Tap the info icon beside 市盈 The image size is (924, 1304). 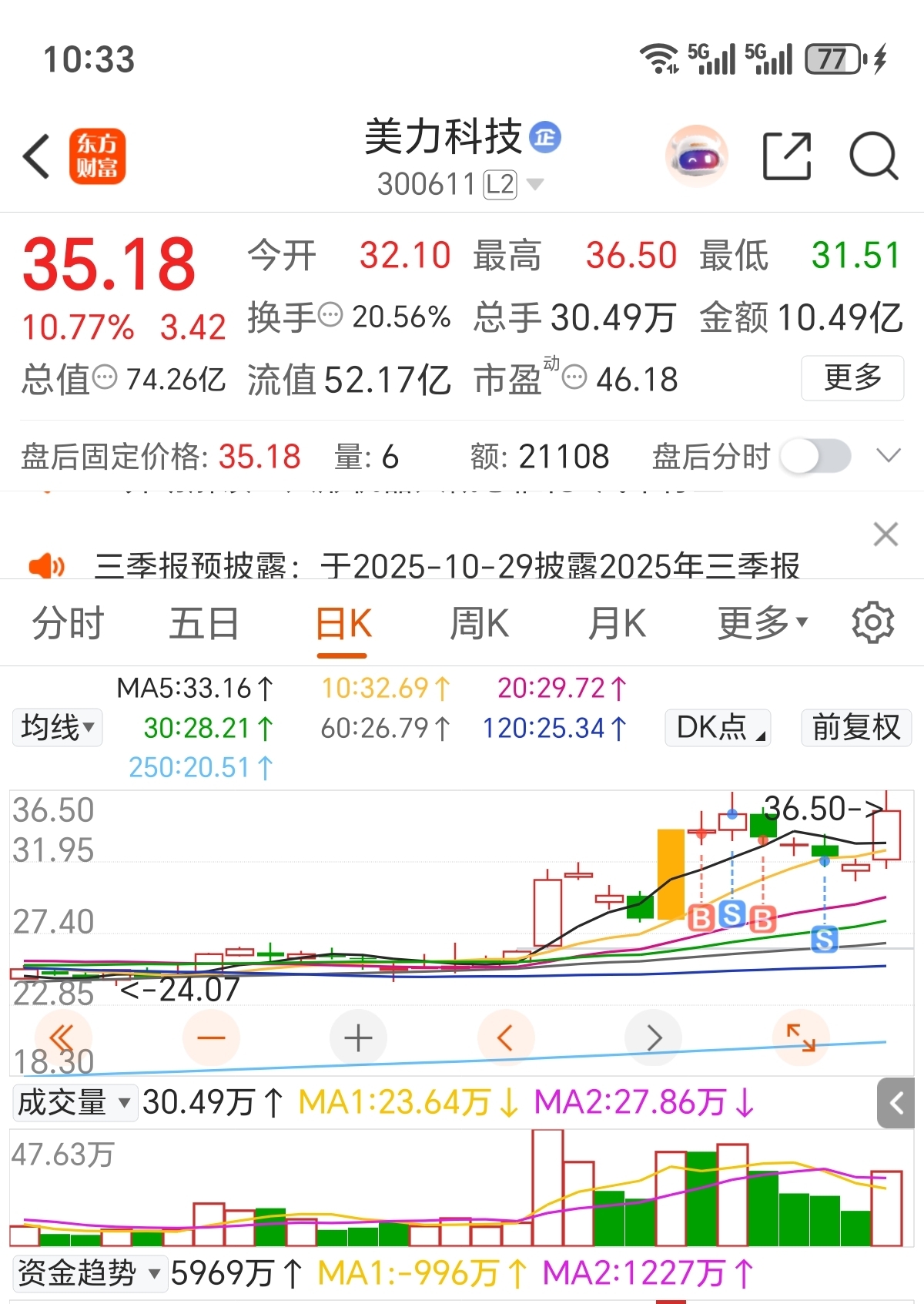tap(574, 377)
